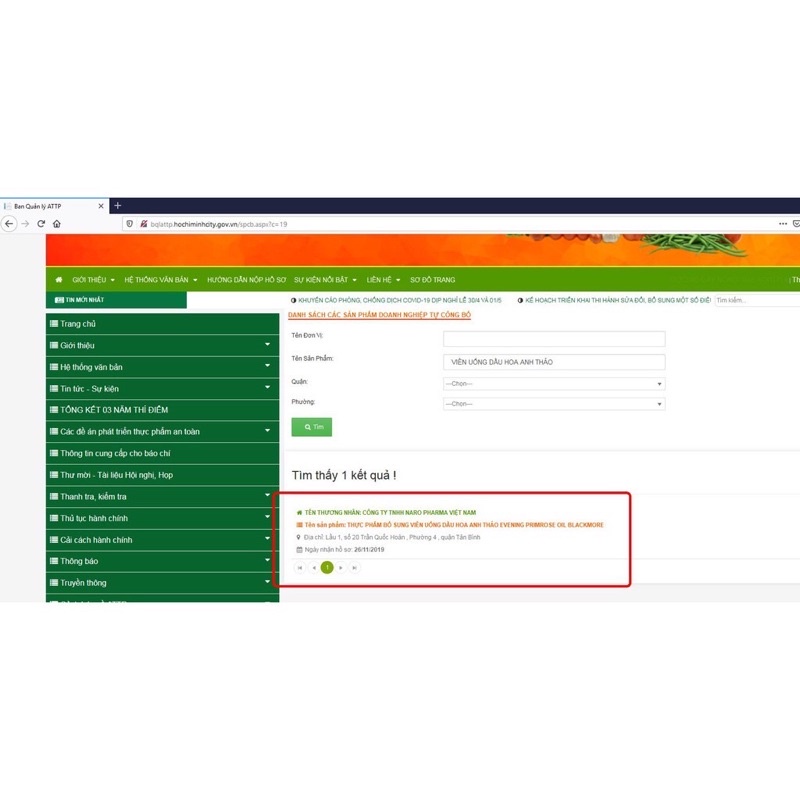Open HỆ THỐNG VĂN BẢN top menu

[161, 280]
